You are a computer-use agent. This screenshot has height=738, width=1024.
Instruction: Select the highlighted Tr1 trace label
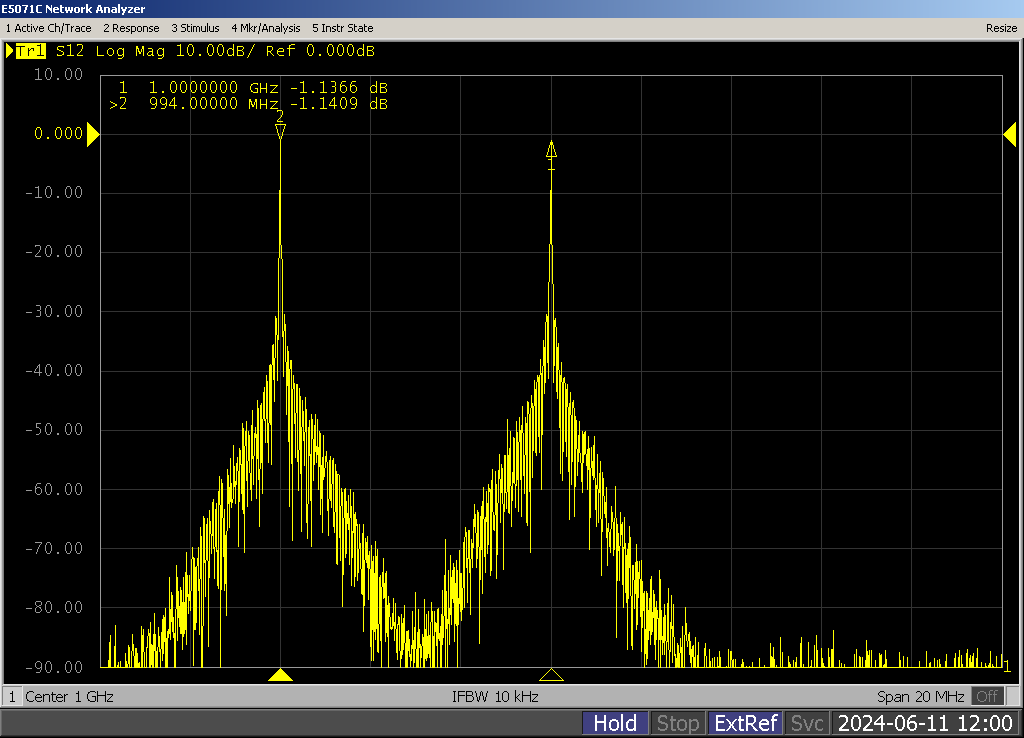coord(31,51)
